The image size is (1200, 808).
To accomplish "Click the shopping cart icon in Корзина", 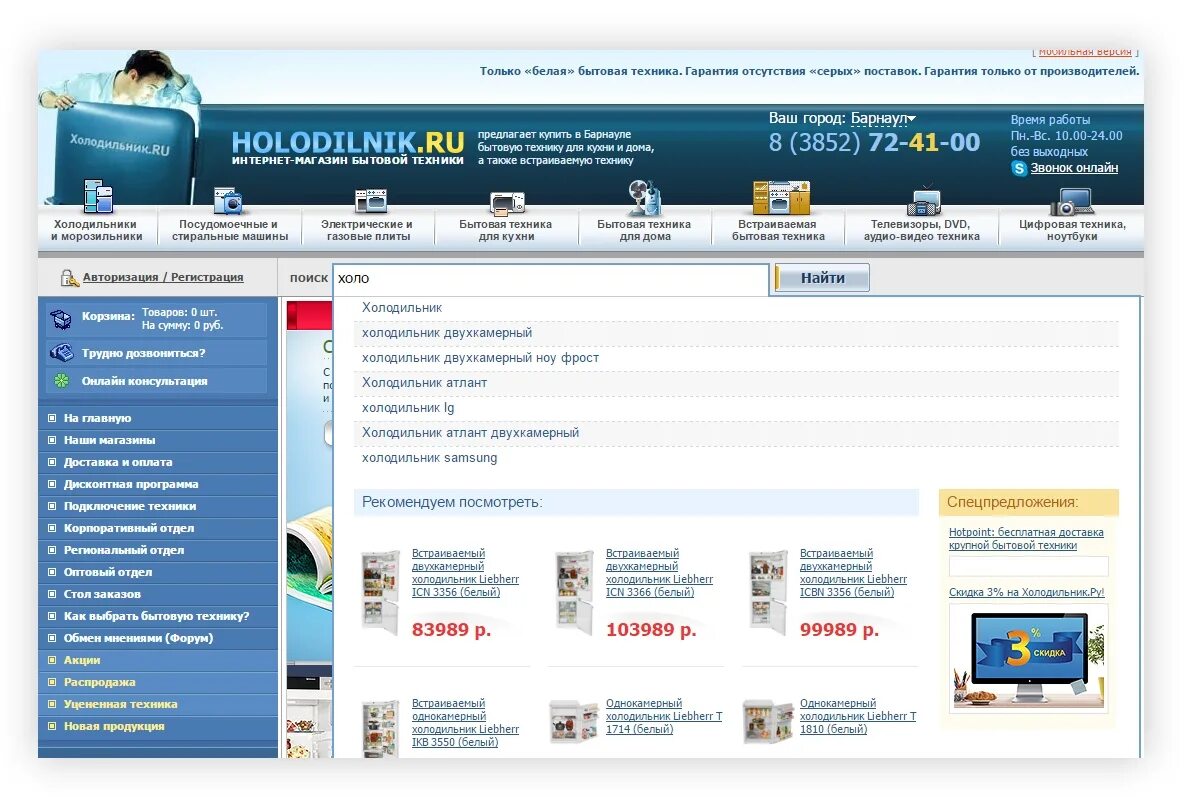I will pos(61,320).
